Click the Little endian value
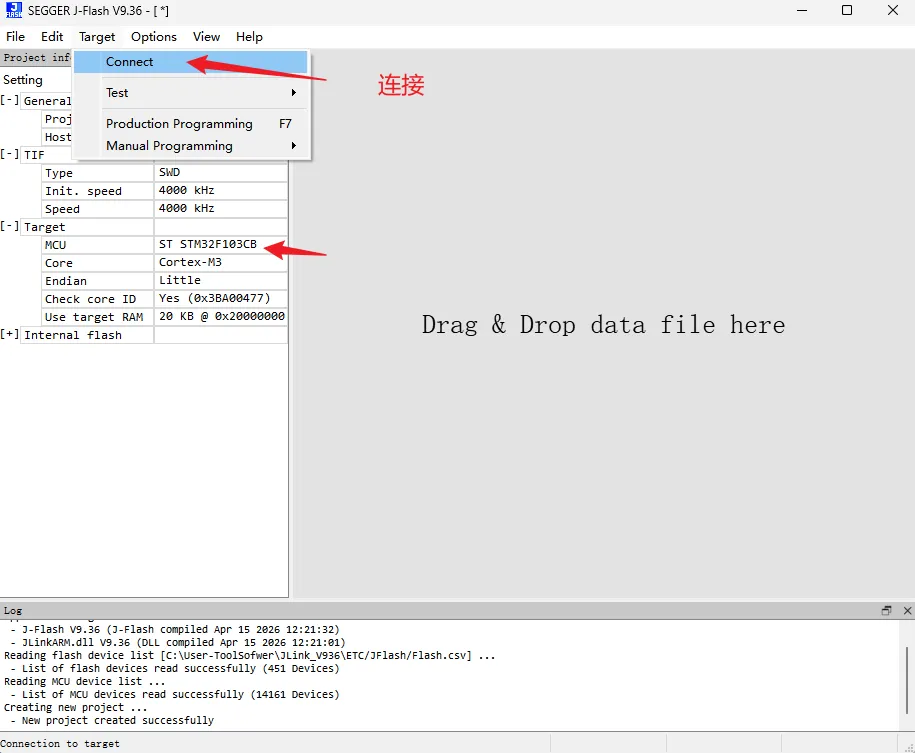Screen dimensions: 915x753 pos(221,281)
